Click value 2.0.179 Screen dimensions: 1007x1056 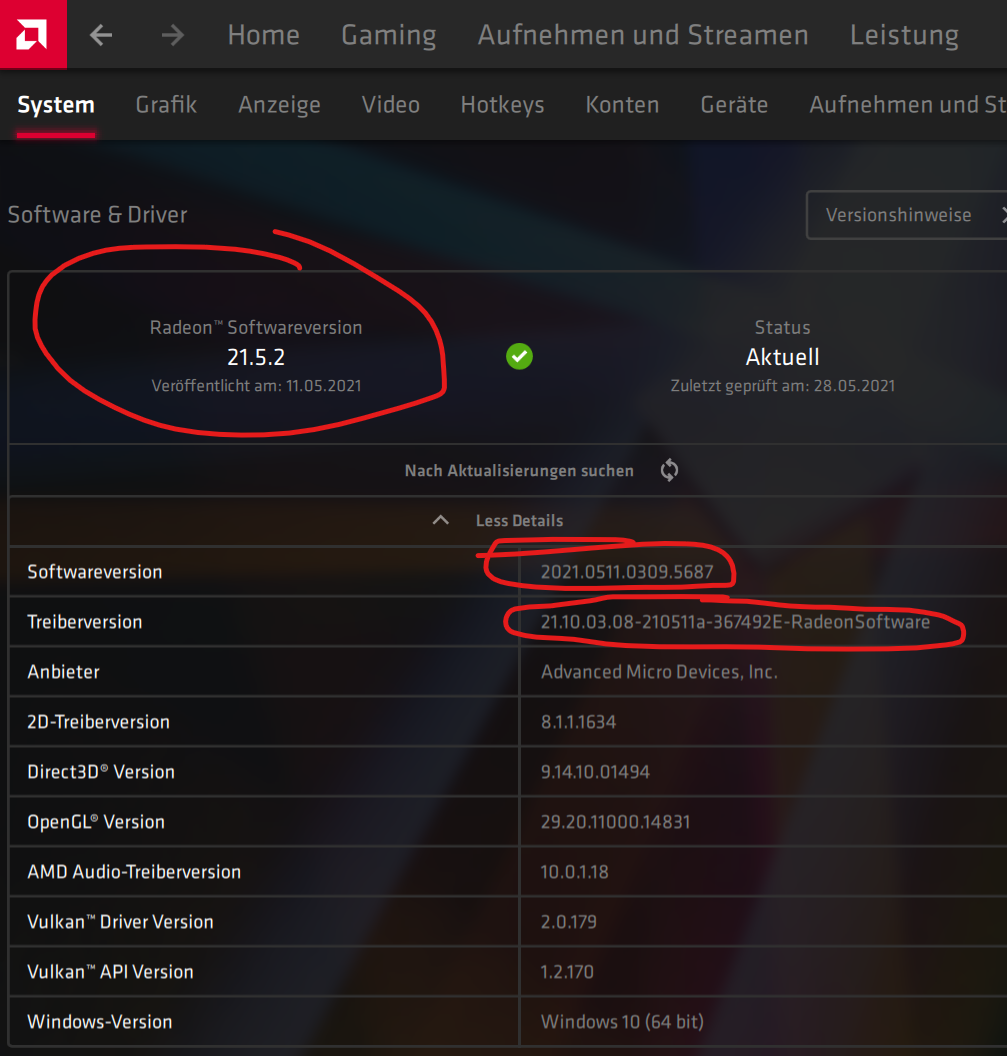pos(569,922)
